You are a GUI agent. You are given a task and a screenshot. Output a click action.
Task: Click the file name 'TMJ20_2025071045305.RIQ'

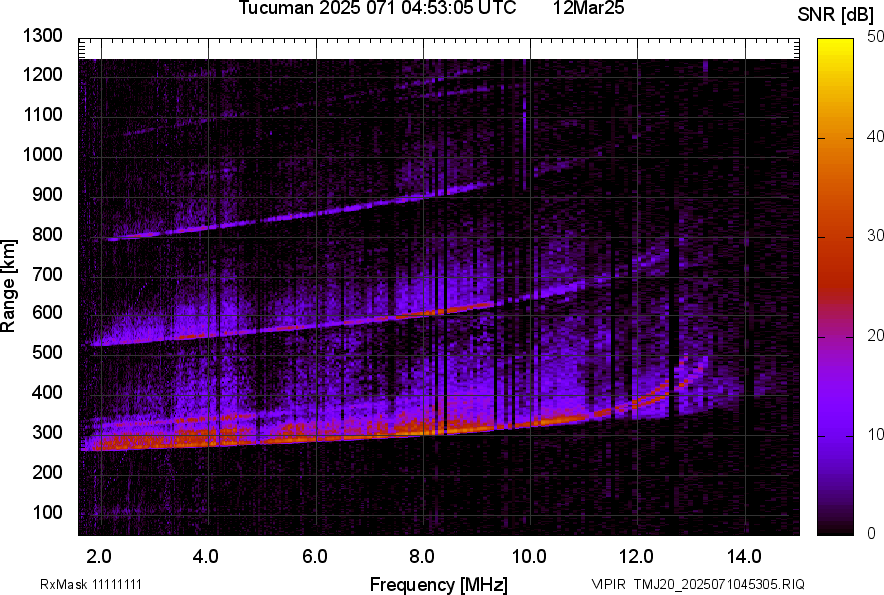click(x=715, y=584)
